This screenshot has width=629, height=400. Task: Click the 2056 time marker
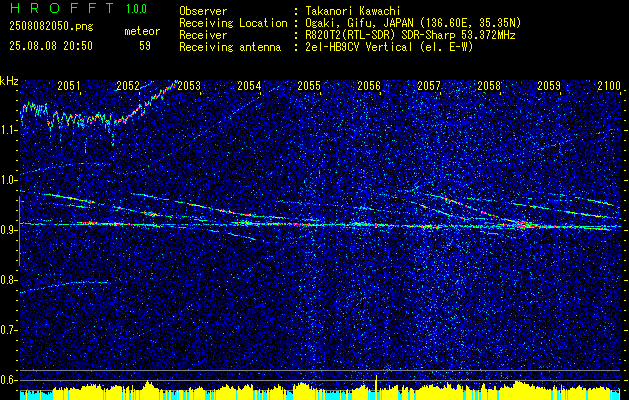click(369, 85)
